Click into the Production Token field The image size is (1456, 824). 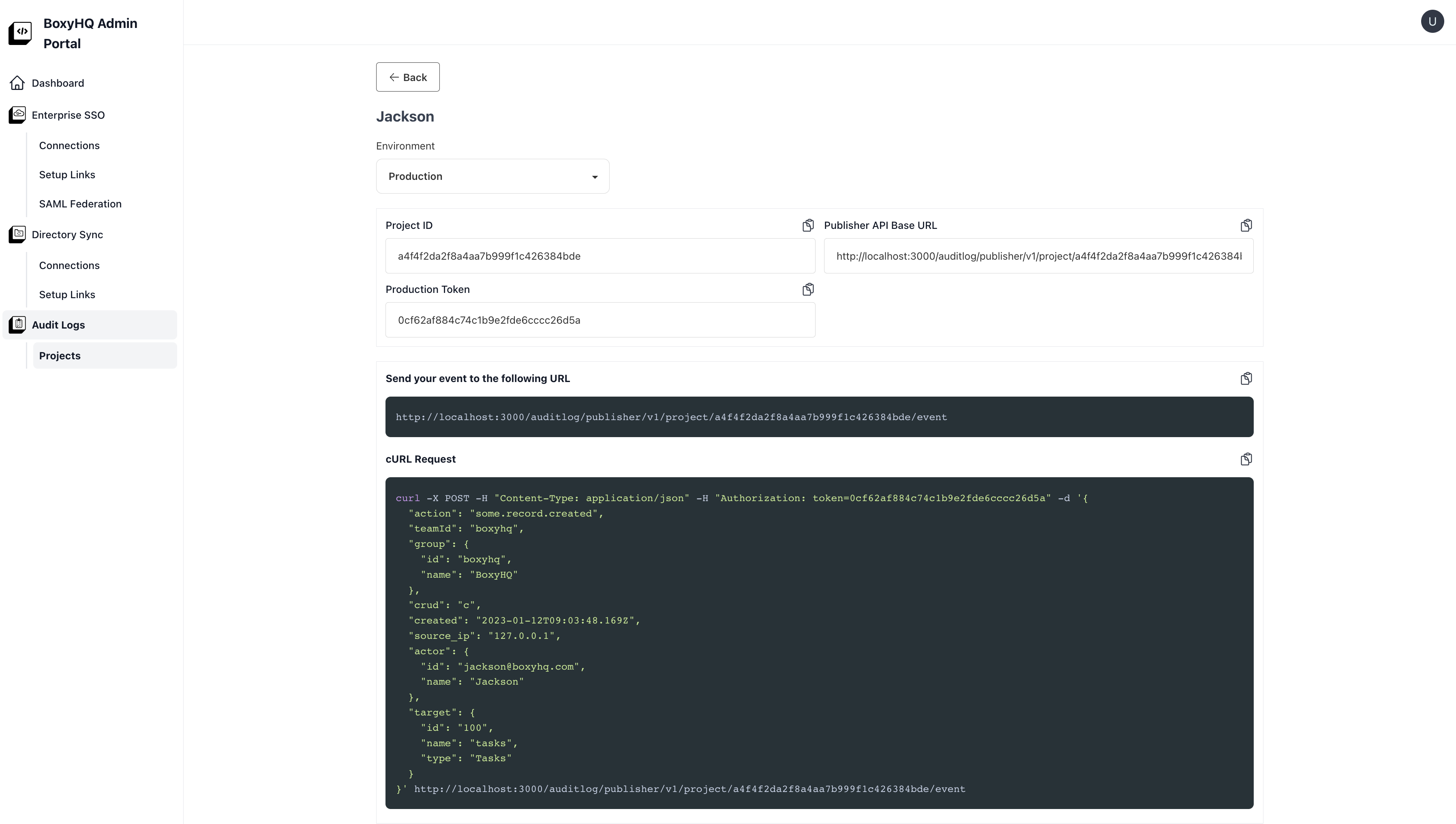coord(600,320)
